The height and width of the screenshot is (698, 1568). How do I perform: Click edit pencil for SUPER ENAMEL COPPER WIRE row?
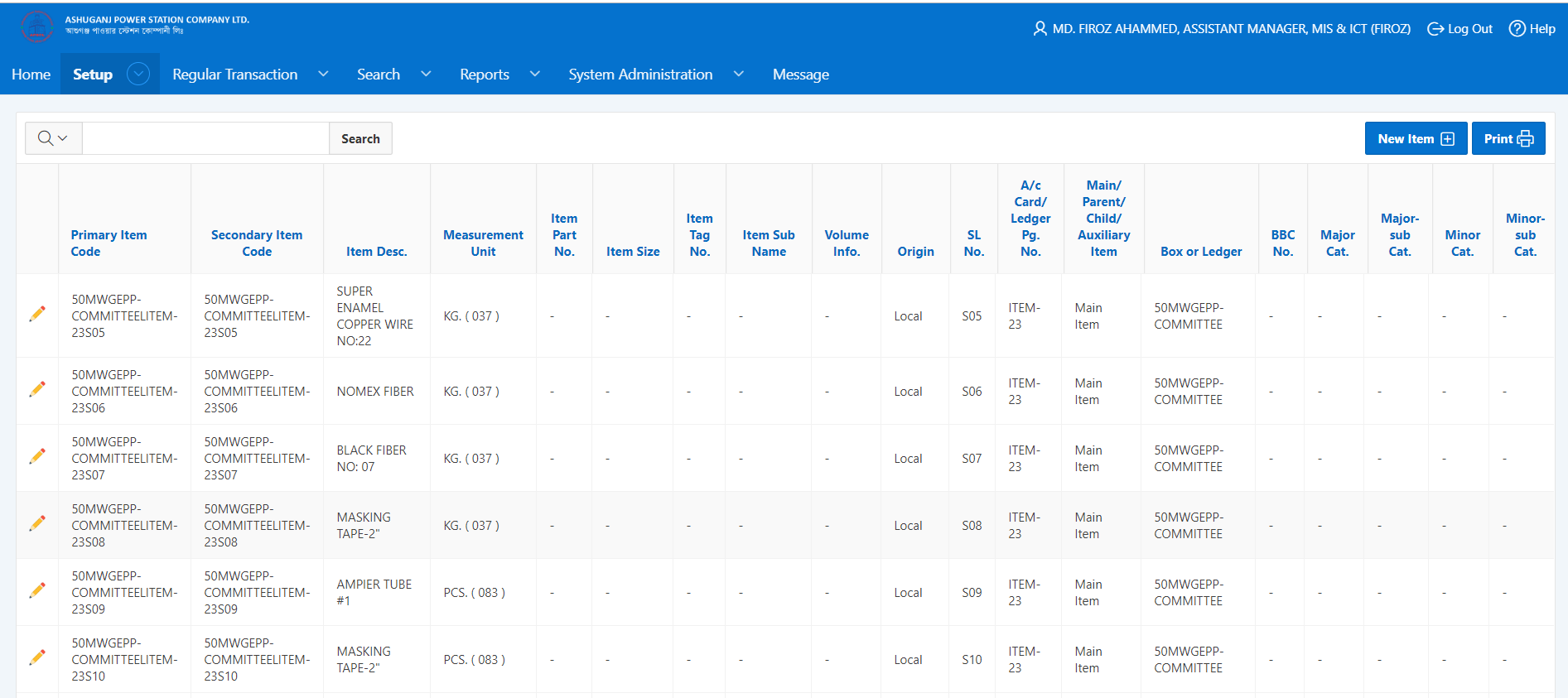(37, 315)
